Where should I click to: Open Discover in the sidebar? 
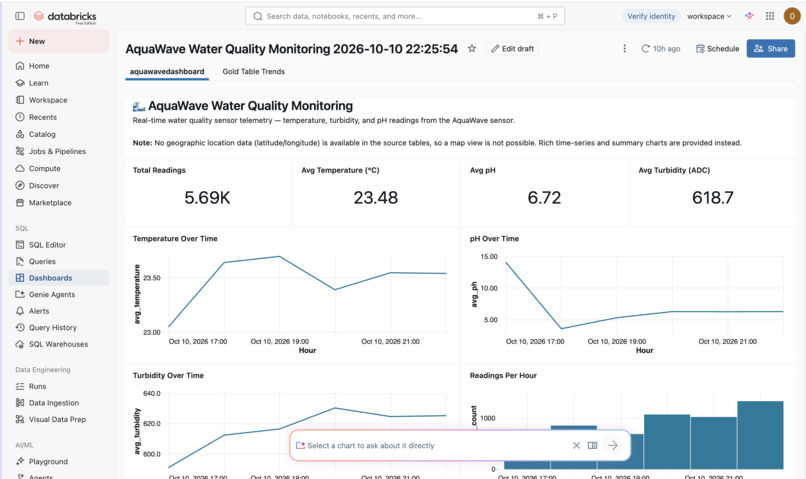[x=59, y=186]
